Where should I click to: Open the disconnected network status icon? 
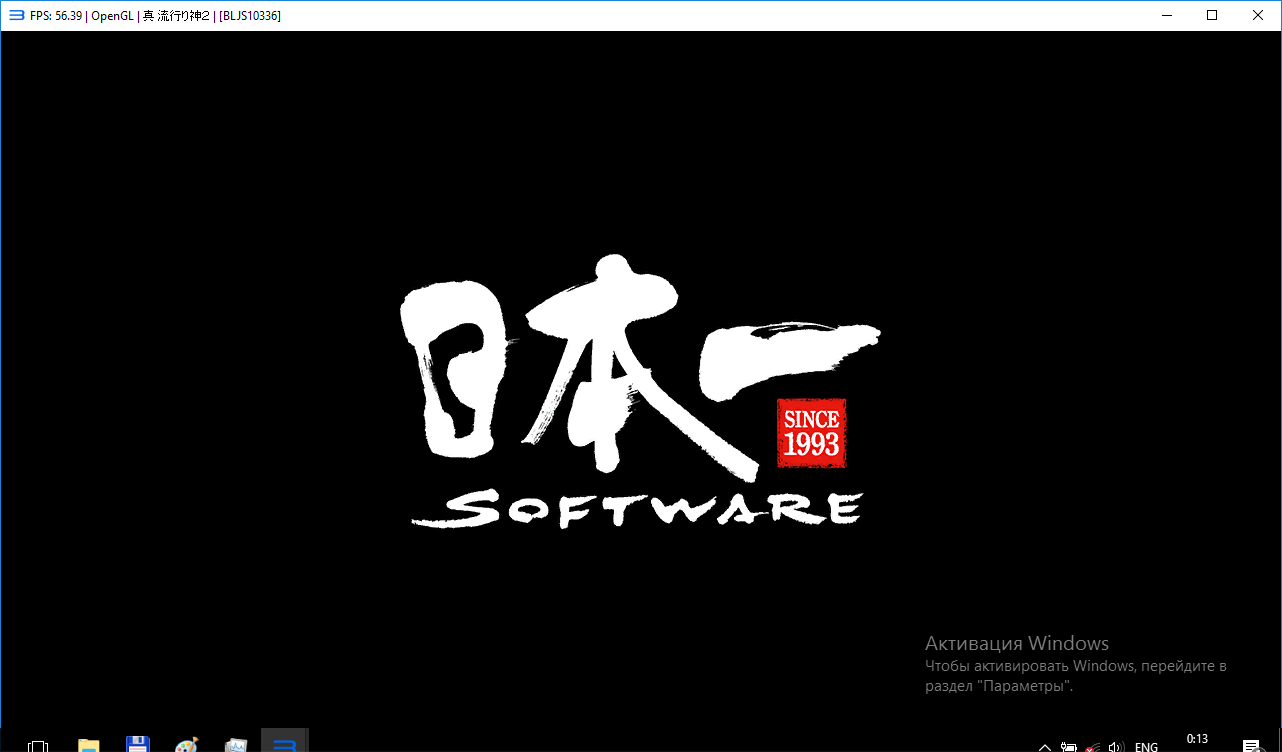(x=1093, y=746)
